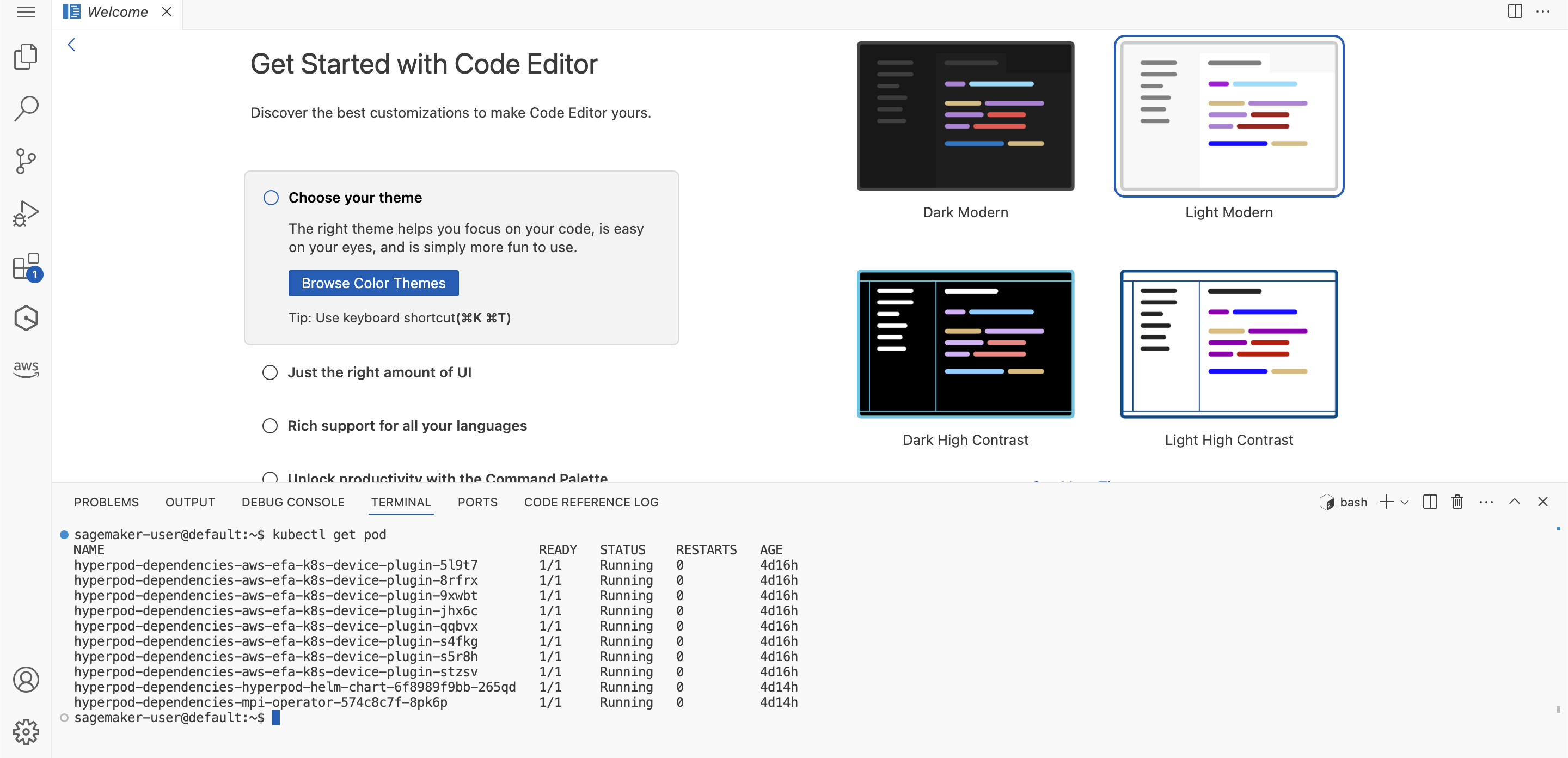Screen dimensions: 1568x758
Task: Select the Dark Modern theme thumbnail
Action: click(965, 115)
